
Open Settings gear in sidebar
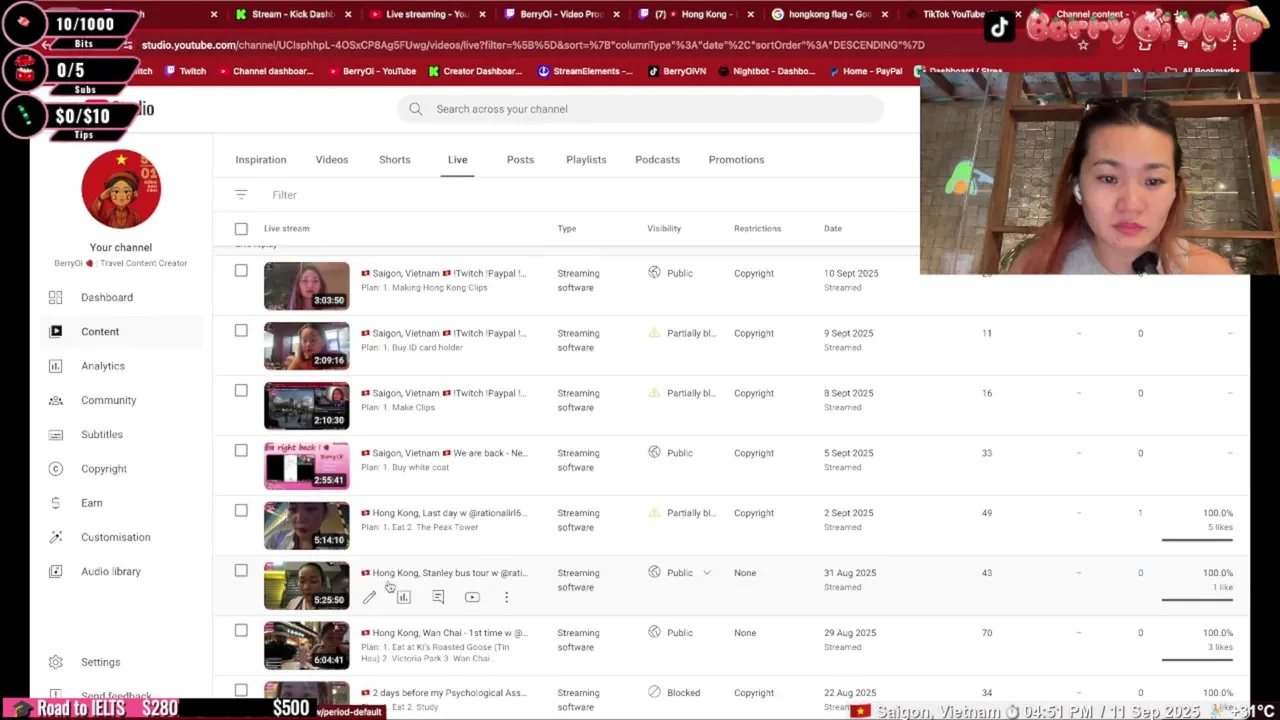pos(56,662)
